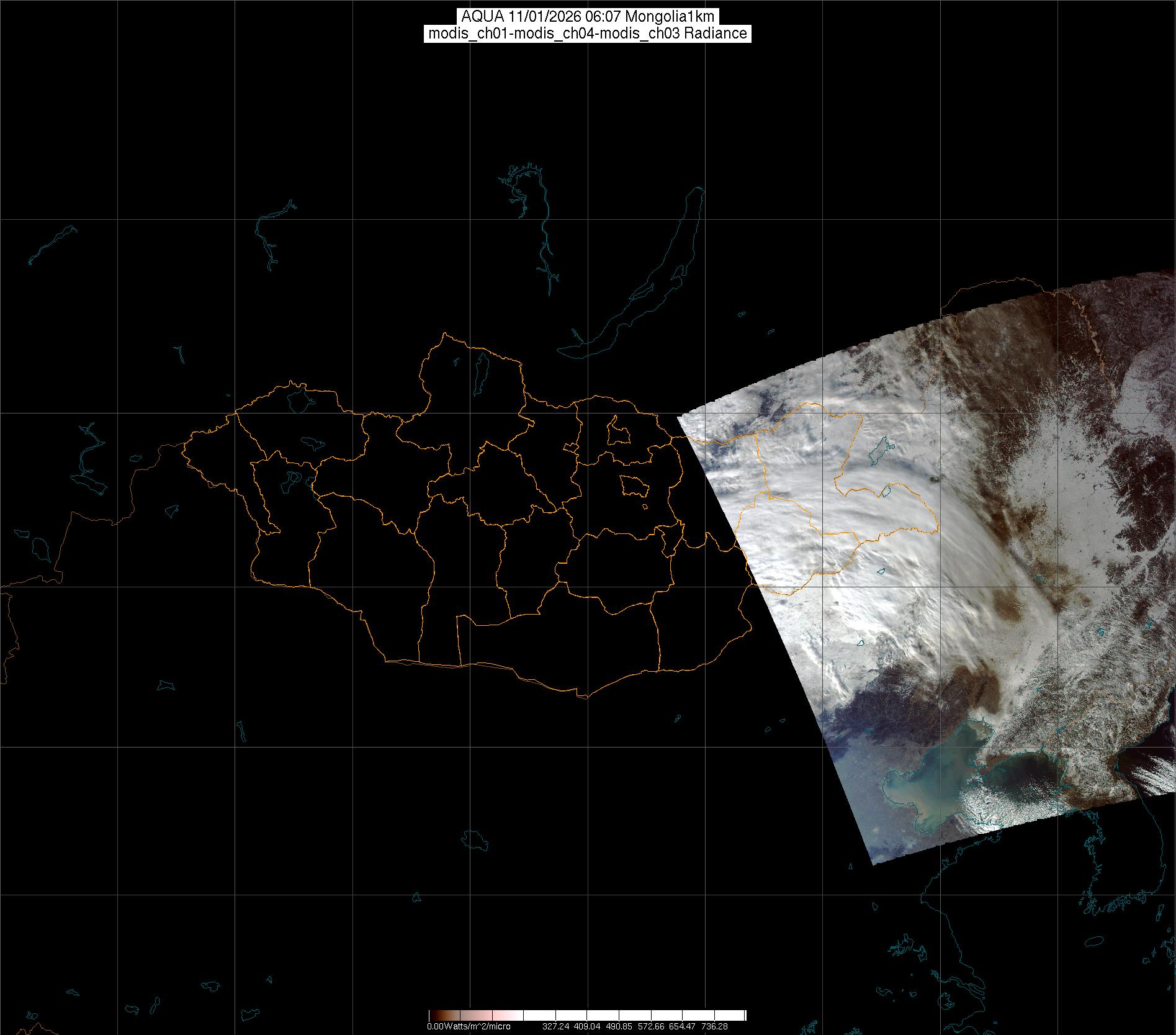Click the 409.04 colorbar tick label
Image resolution: width=1176 pixels, height=1035 pixels.
pyautogui.click(x=587, y=1026)
